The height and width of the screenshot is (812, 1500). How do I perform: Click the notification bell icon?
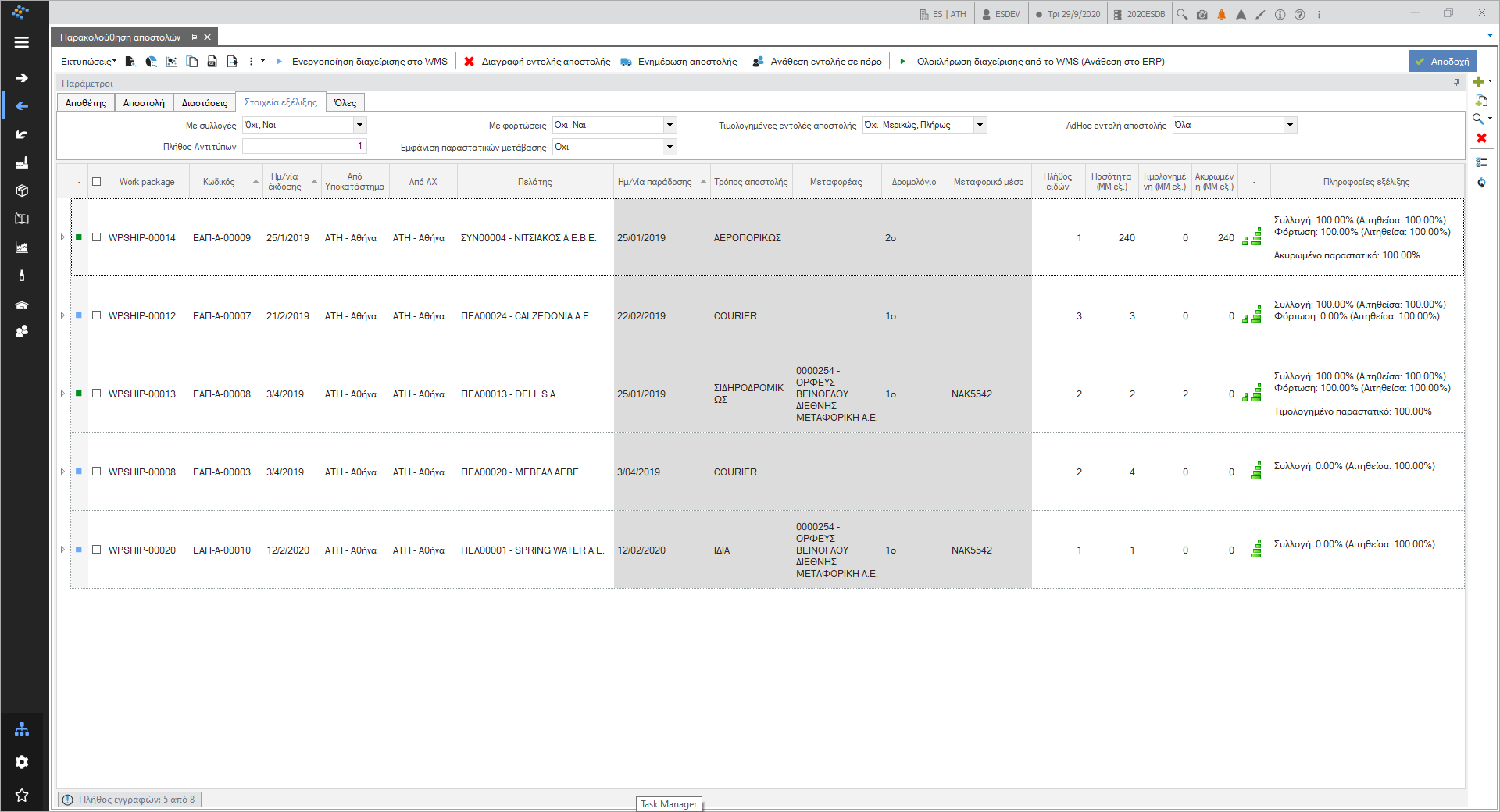pyautogui.click(x=1221, y=14)
